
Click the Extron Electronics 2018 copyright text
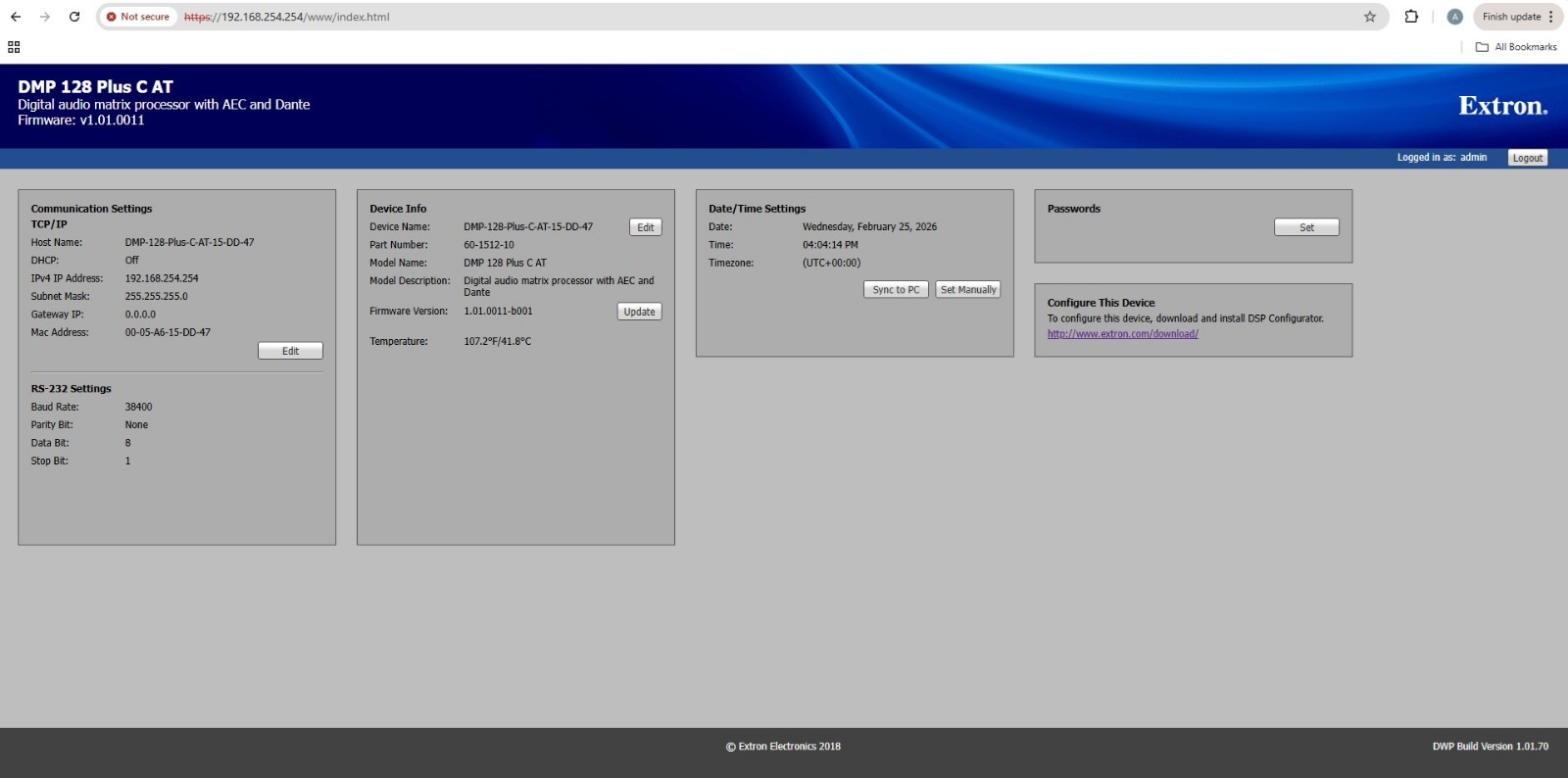click(x=783, y=747)
